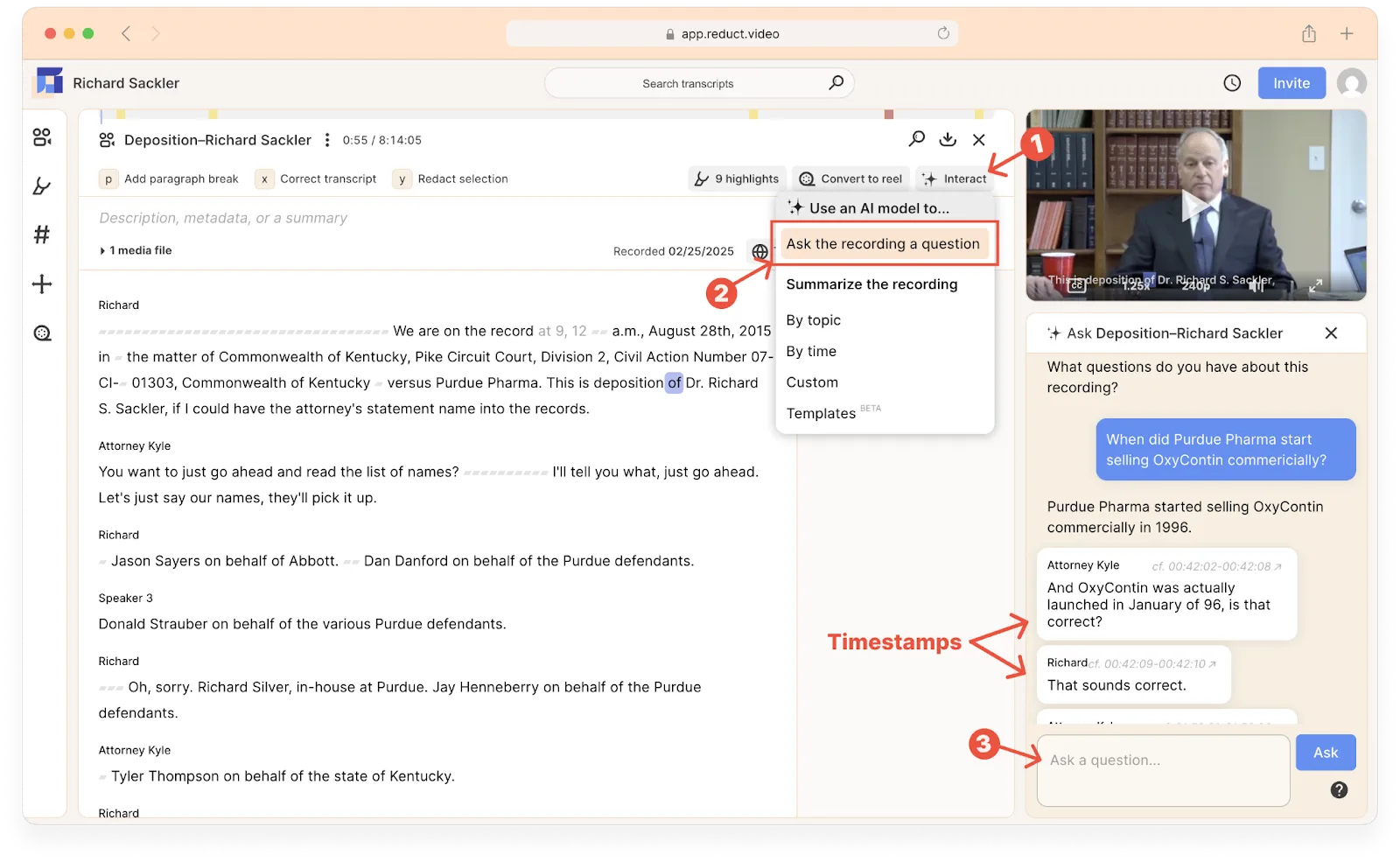Open a new Safari tab
Image resolution: width=1400 pixels, height=862 pixels.
pos(1347,33)
